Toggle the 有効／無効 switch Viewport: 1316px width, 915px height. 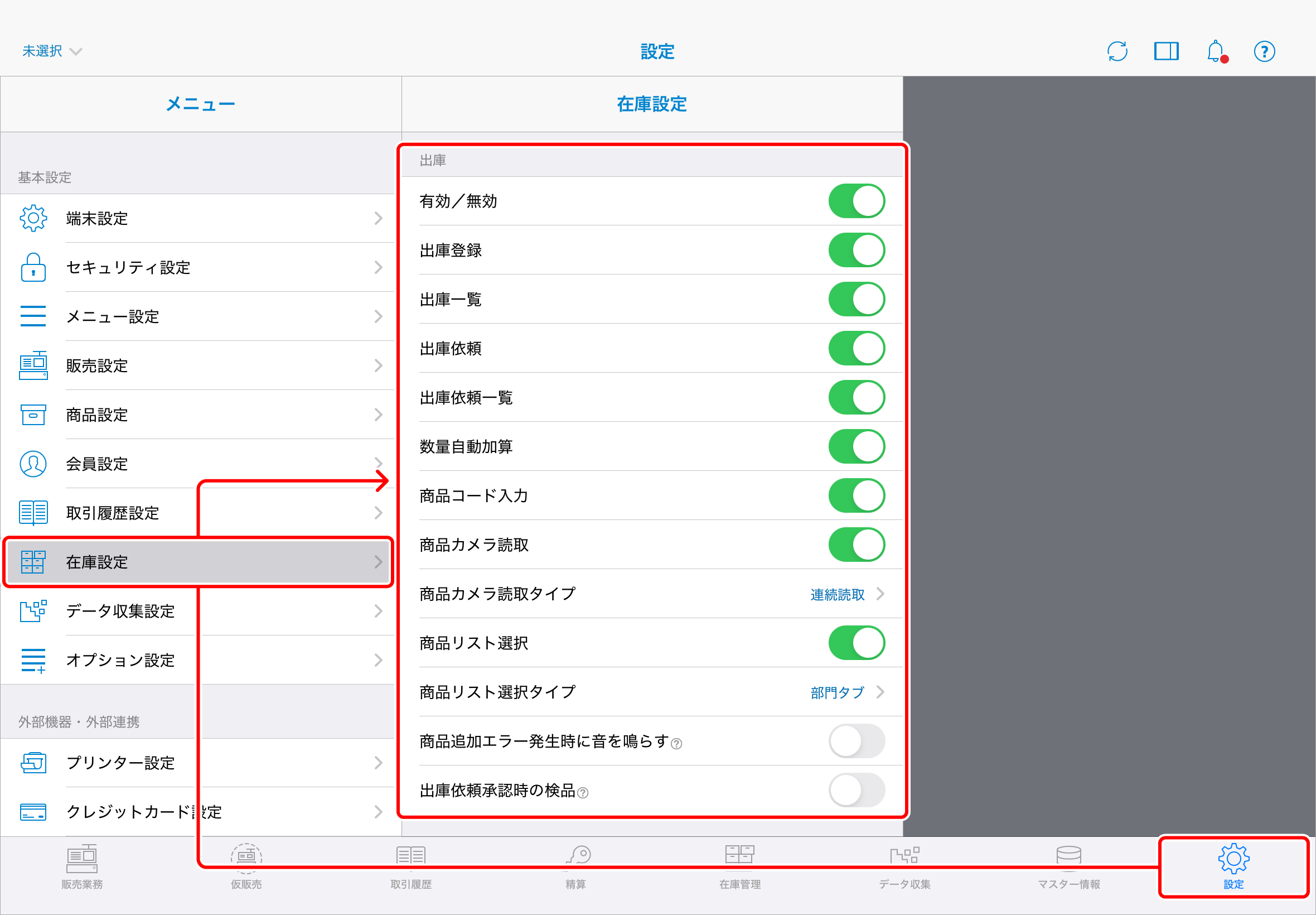pyautogui.click(x=856, y=201)
